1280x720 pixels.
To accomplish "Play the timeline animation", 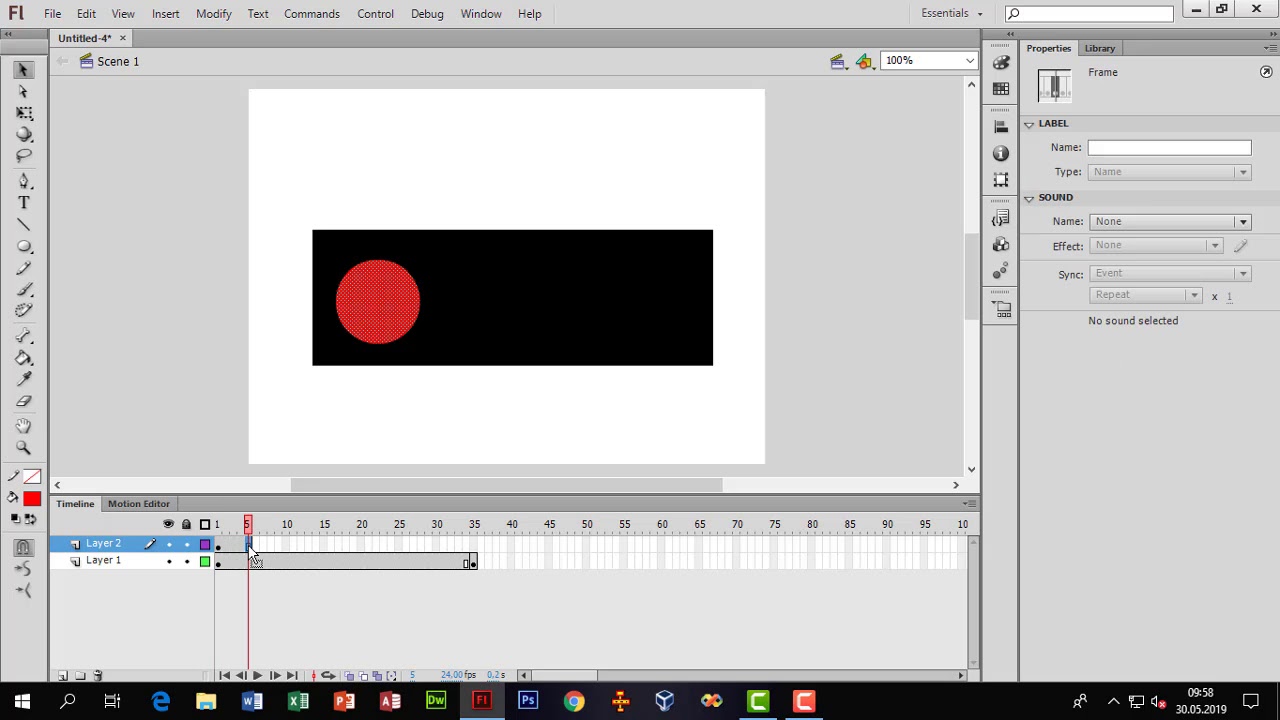I will pyautogui.click(x=257, y=676).
